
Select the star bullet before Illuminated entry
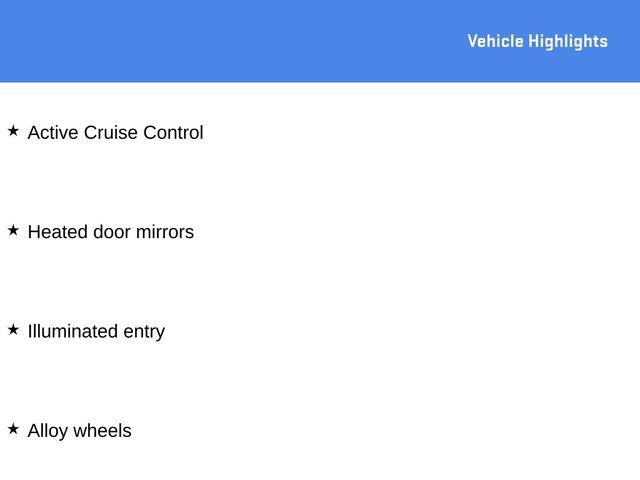pyautogui.click(x=13, y=329)
